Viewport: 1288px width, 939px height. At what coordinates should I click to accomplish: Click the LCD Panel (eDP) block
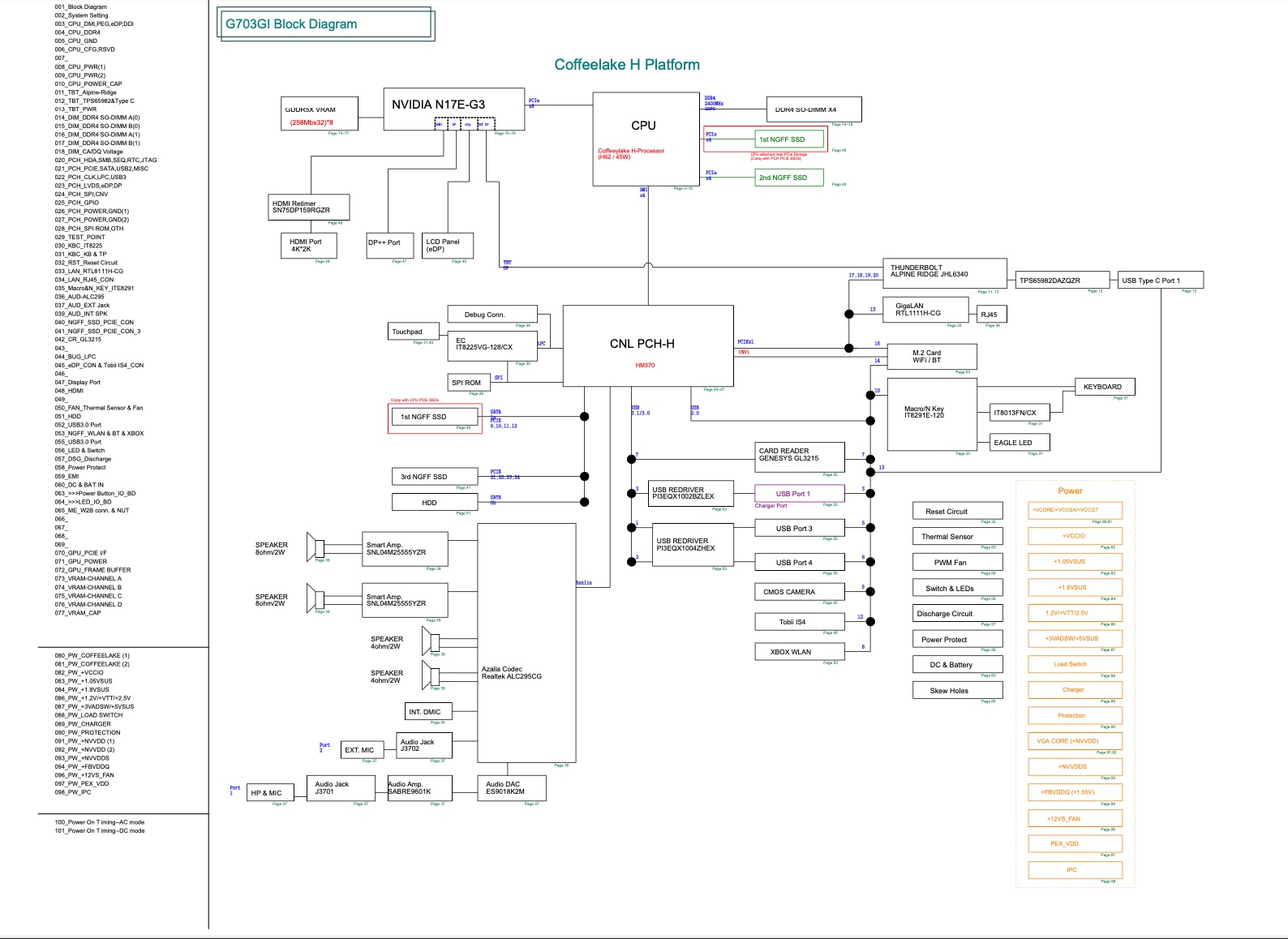(x=448, y=246)
